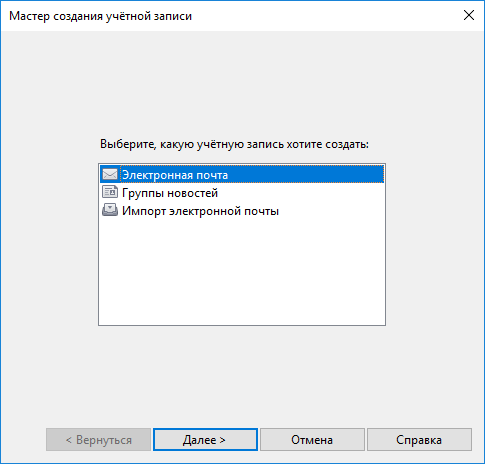Image resolution: width=485 pixels, height=464 pixels.
Task: Click grey area left of the account list
Action: point(49,244)
